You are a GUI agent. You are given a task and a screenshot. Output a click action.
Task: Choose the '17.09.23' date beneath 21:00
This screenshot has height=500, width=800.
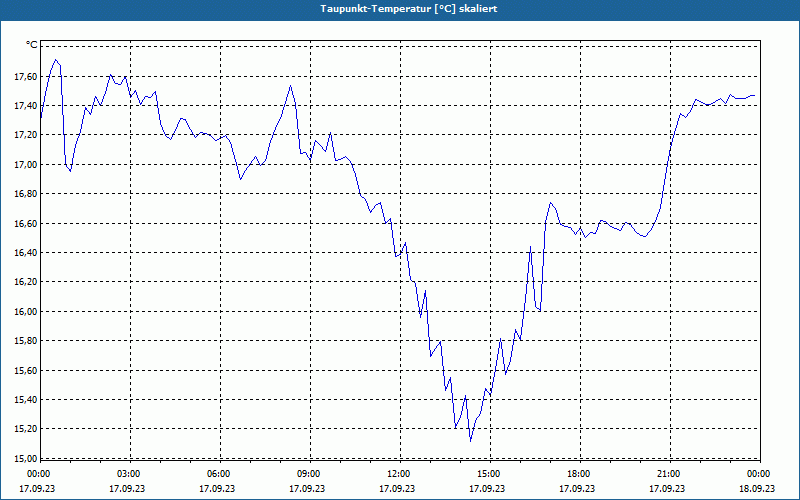coord(668,488)
